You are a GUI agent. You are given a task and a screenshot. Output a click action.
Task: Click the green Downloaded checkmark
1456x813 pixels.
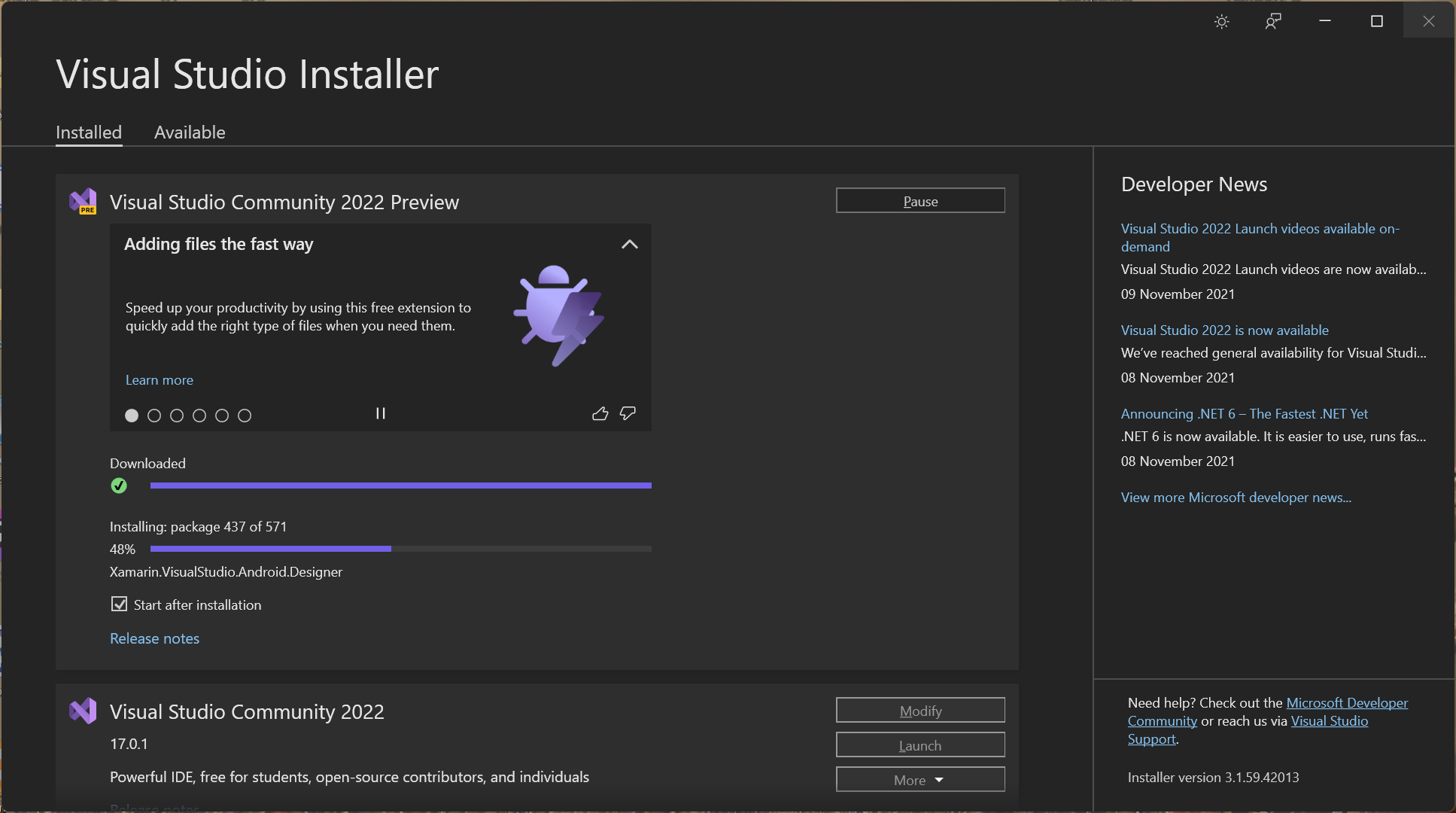[119, 486]
